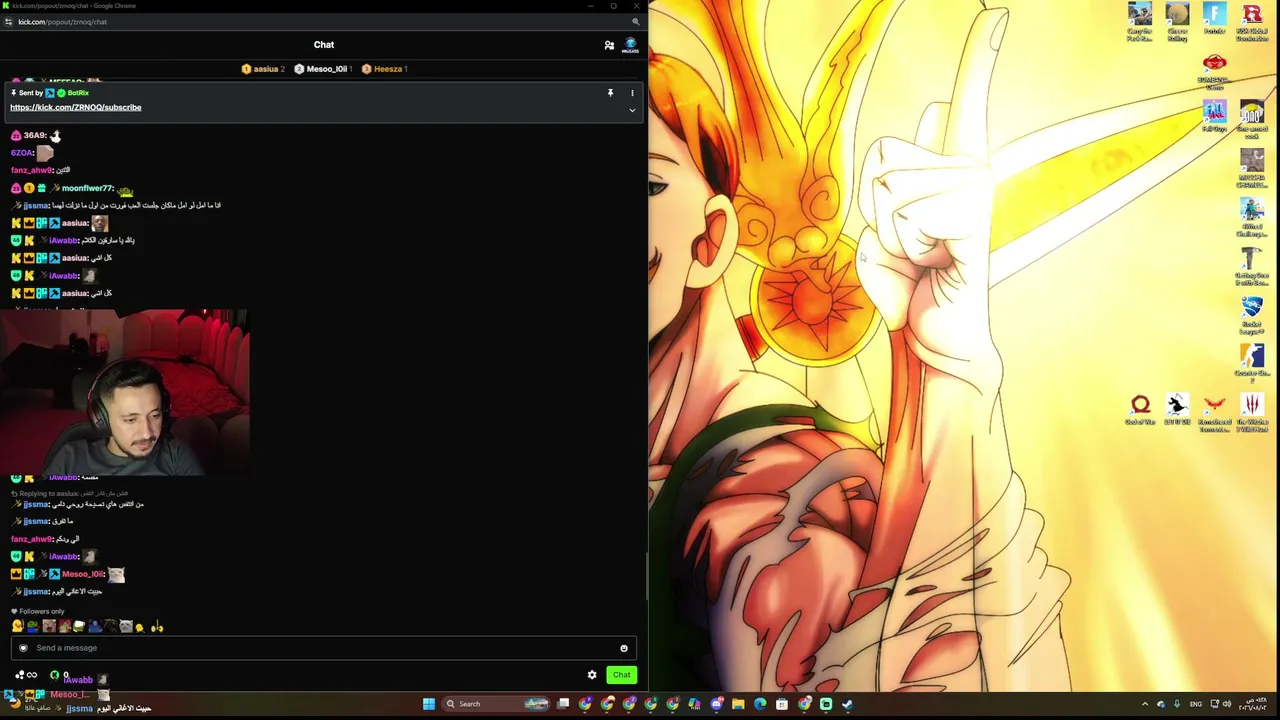Open the taskbar clock and date
Screen dimensions: 1280x720
[1254, 704]
